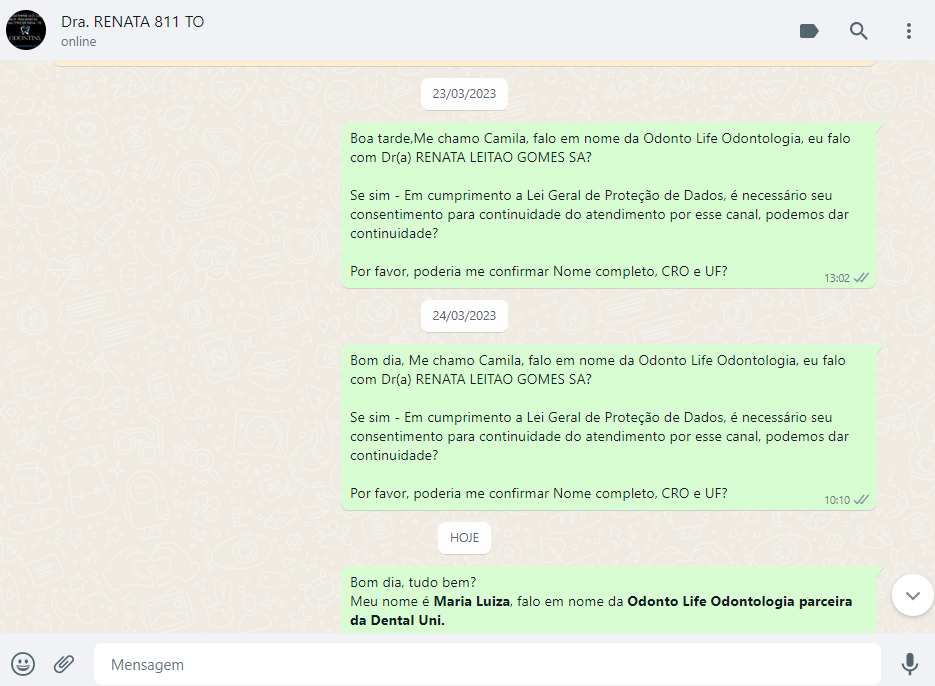Click the online status text
Viewport: 935px width, 686px height.
click(x=78, y=42)
